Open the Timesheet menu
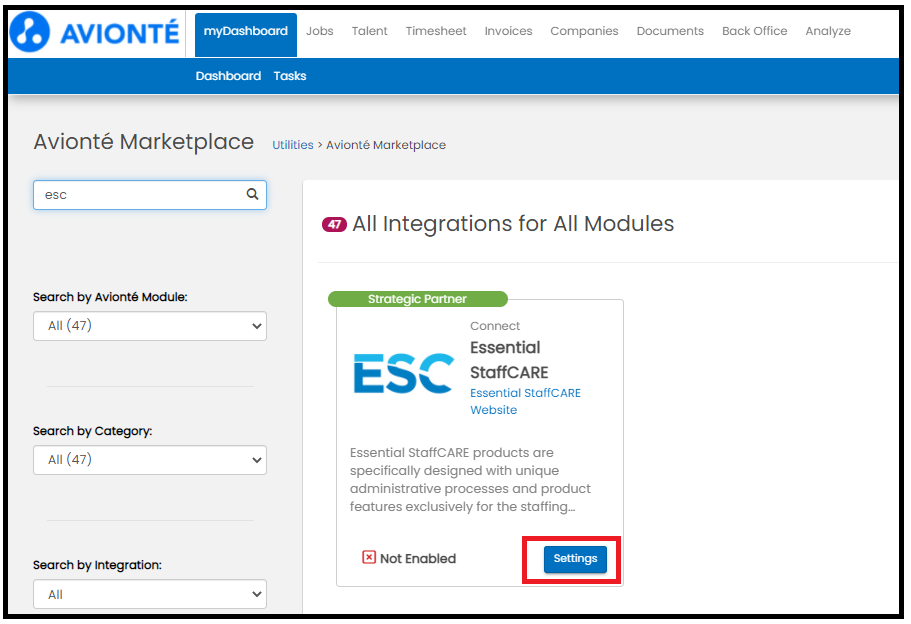911x624 pixels. click(x=436, y=31)
